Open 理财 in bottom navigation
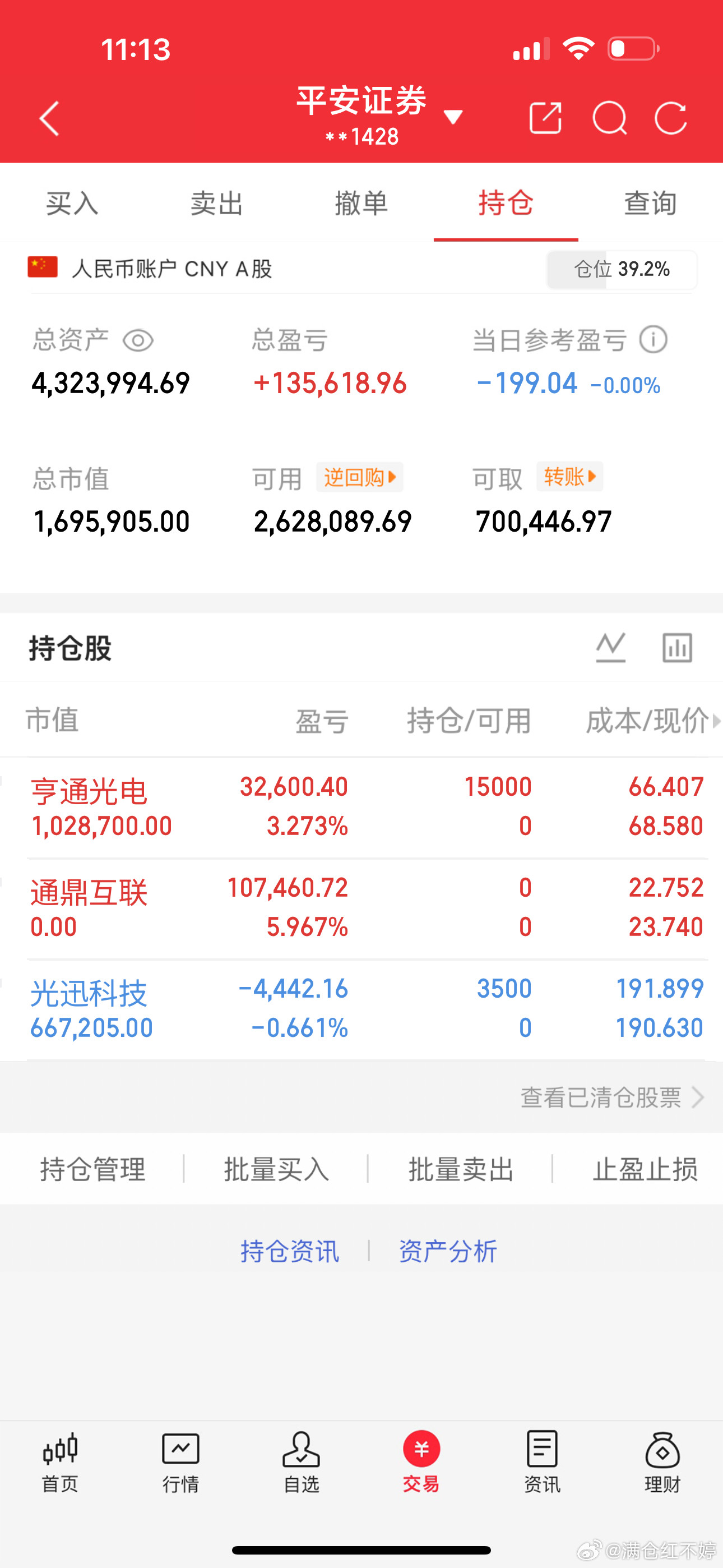723x1568 pixels. point(662,1463)
